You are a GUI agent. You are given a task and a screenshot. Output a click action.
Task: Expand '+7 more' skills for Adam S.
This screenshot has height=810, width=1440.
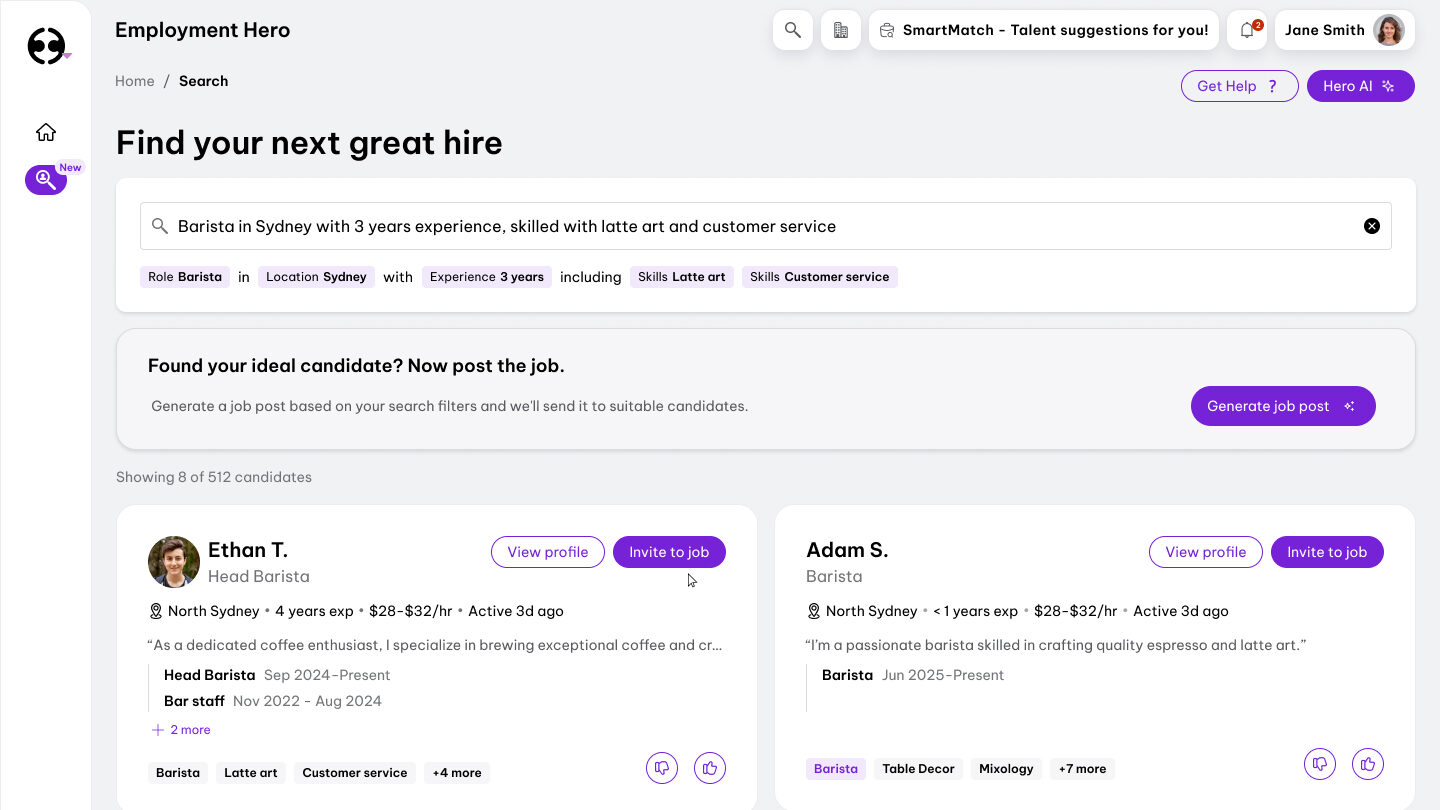point(1082,769)
